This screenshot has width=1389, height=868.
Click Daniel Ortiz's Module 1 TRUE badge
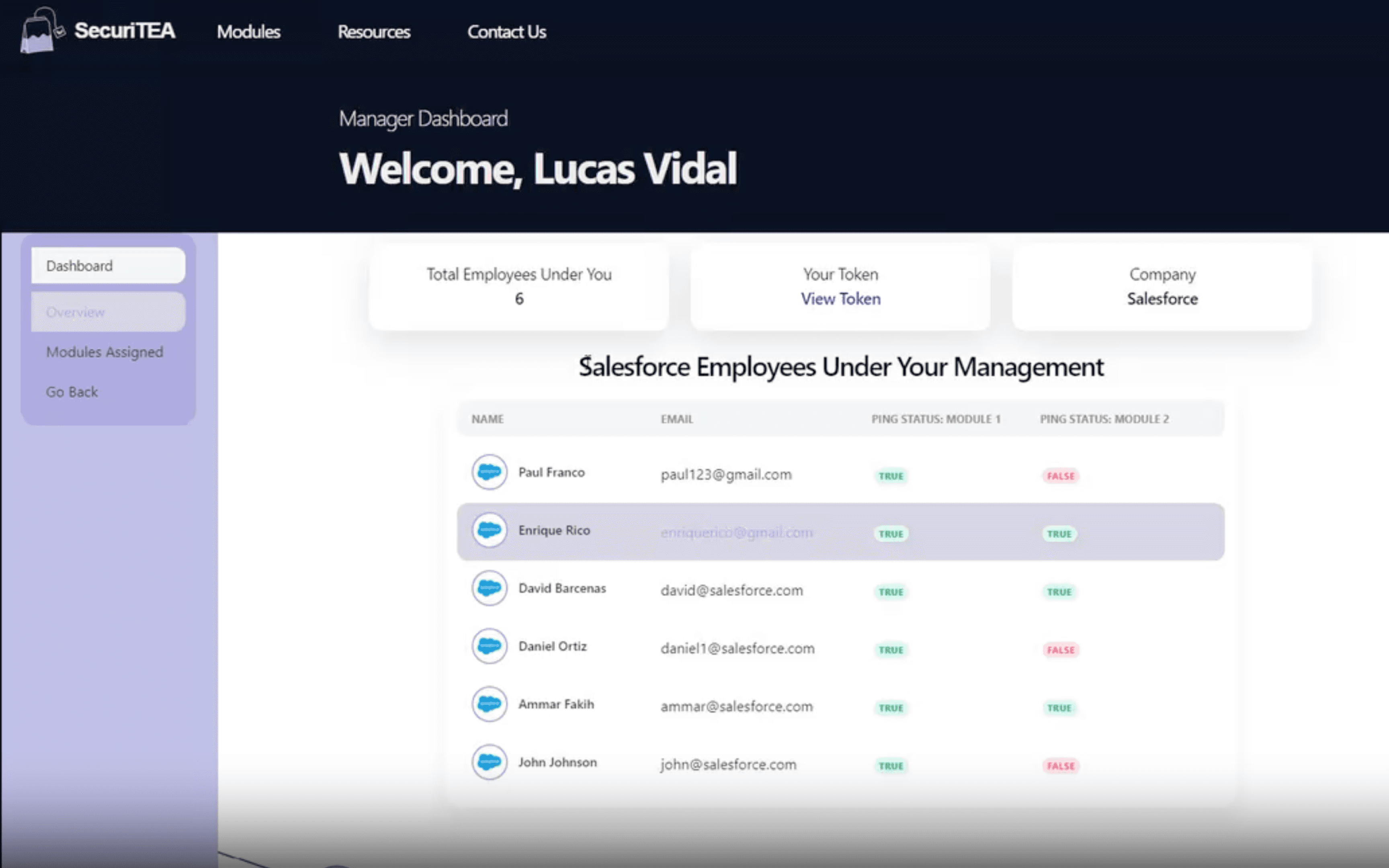pos(891,650)
